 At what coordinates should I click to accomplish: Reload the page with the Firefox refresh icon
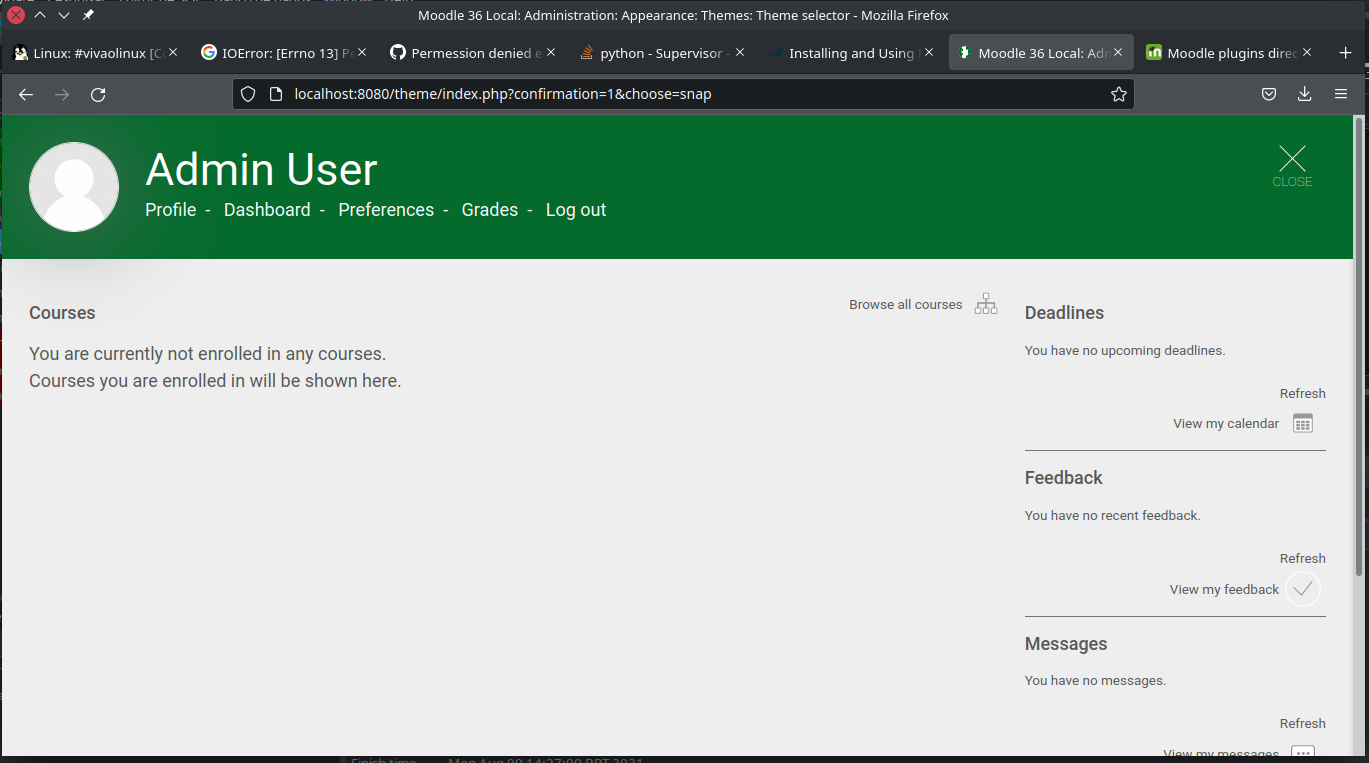(98, 94)
